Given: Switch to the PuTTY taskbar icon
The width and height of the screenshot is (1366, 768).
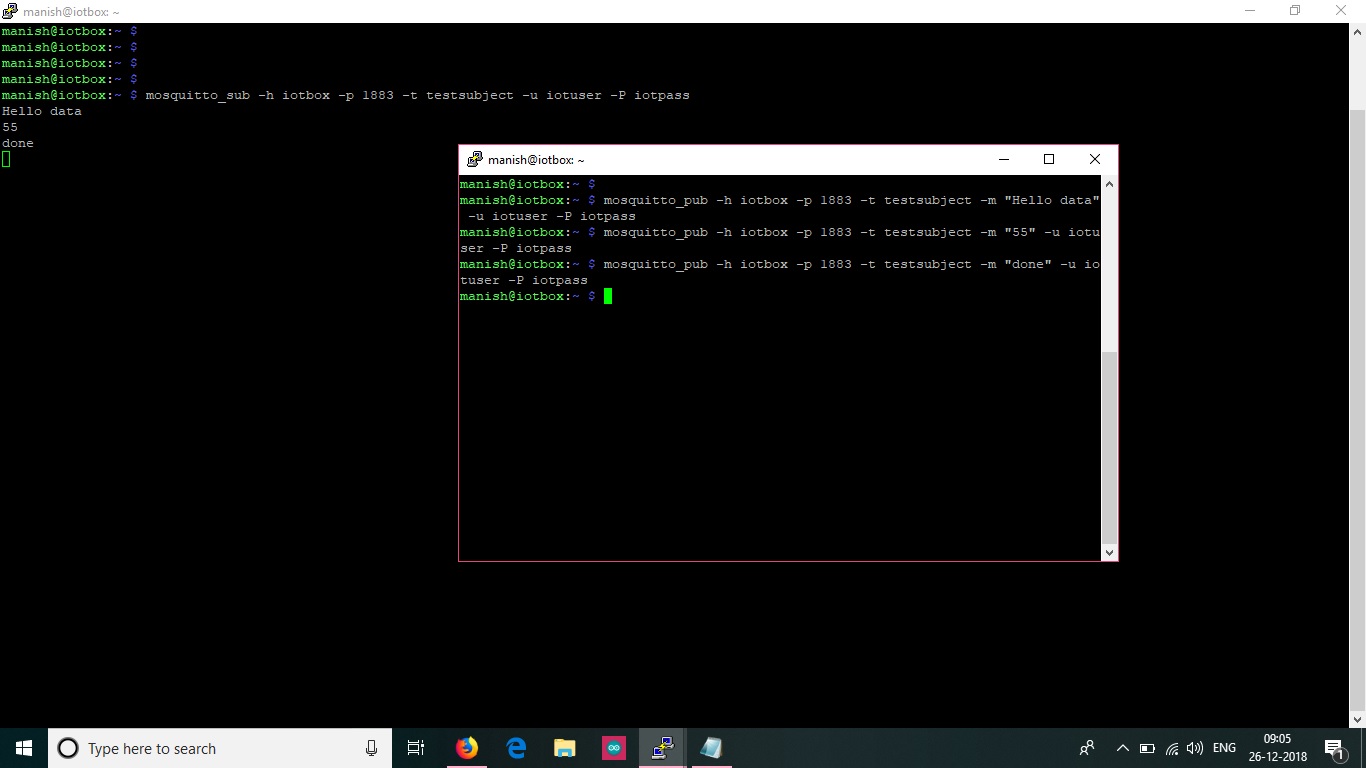Looking at the screenshot, I should point(662,748).
